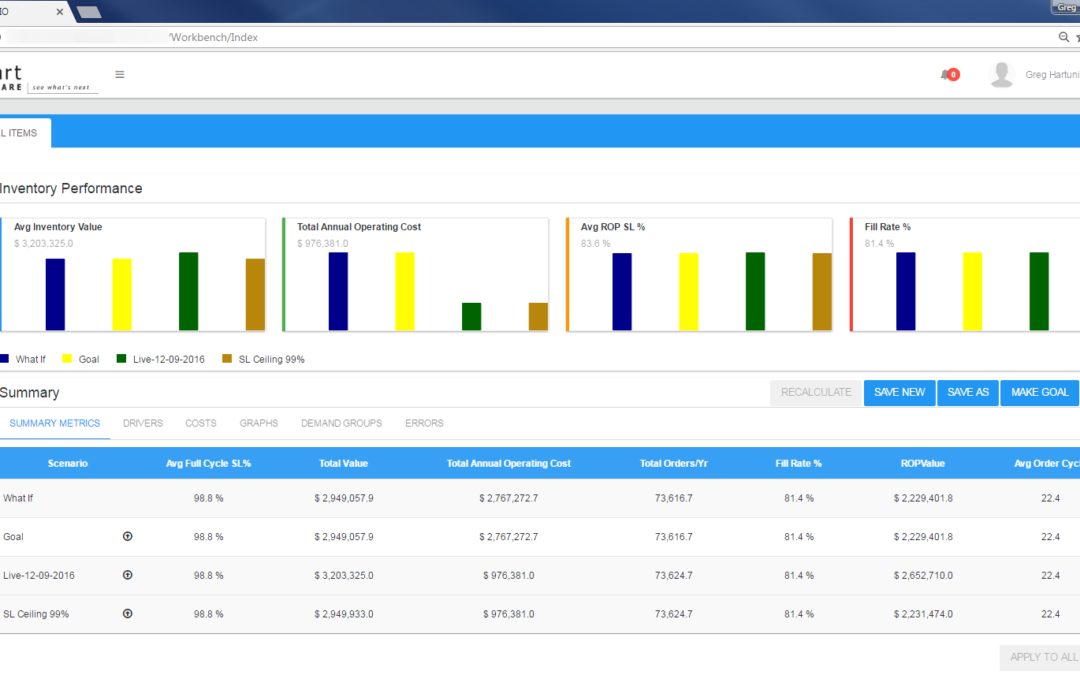Open the hamburger navigation menu
The width and height of the screenshot is (1080, 675).
coord(120,74)
